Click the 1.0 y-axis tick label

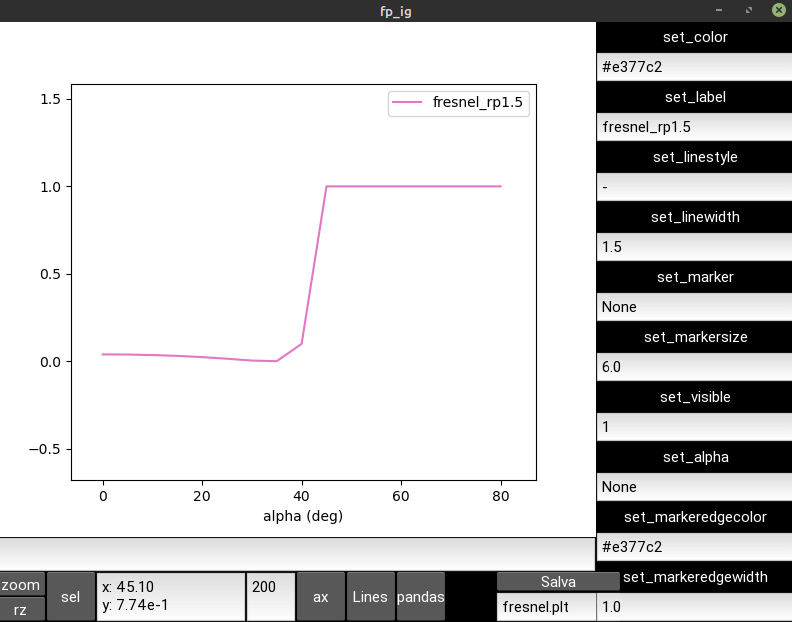pyautogui.click(x=51, y=187)
